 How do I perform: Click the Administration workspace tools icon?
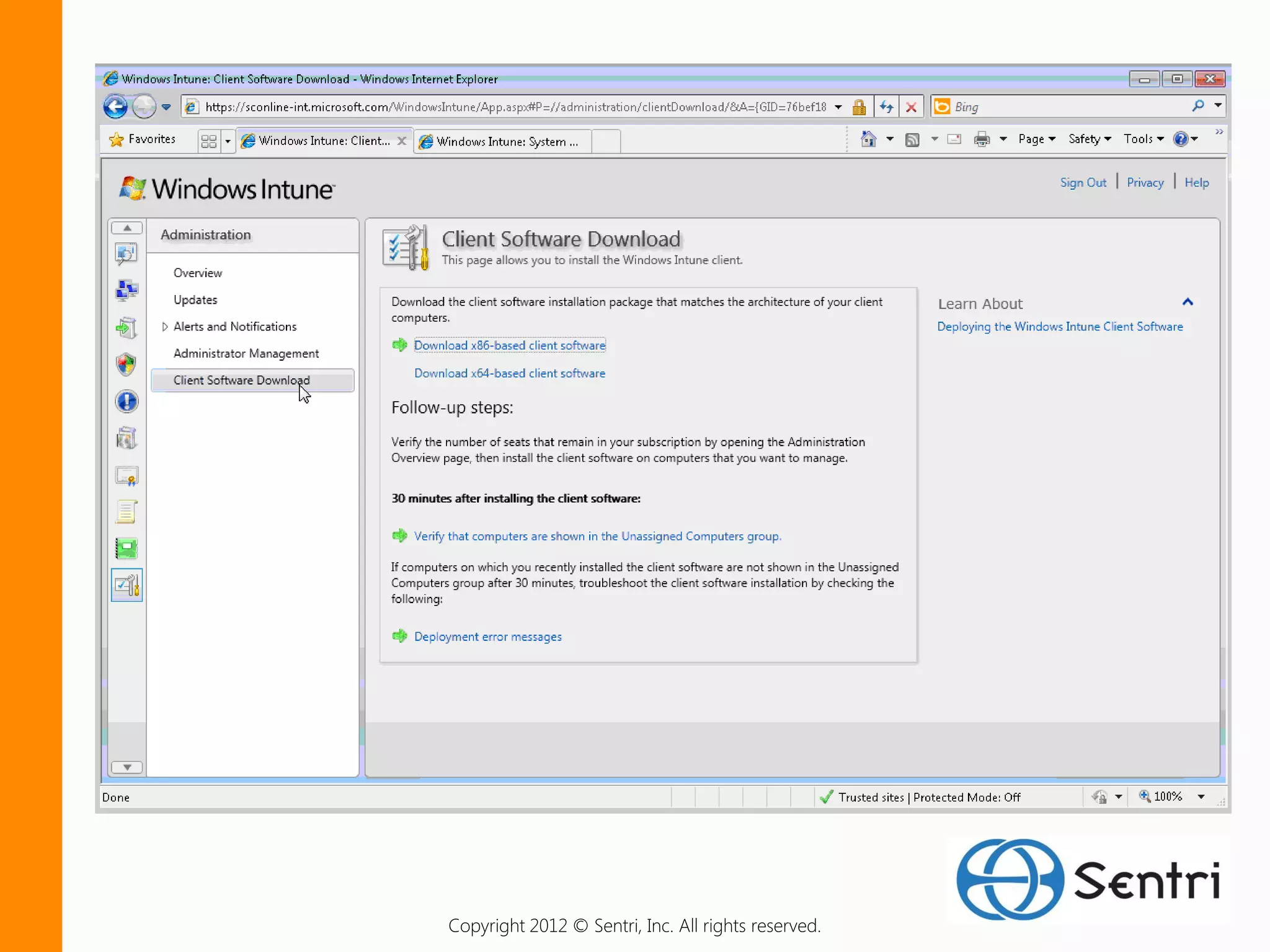127,585
